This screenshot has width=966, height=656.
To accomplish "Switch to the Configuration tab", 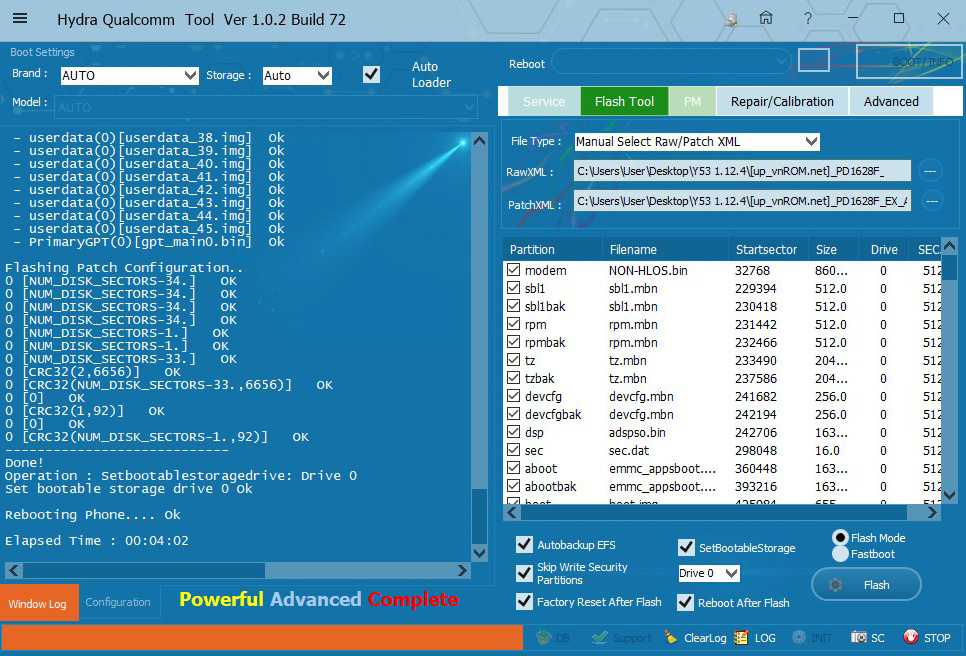I will (118, 602).
